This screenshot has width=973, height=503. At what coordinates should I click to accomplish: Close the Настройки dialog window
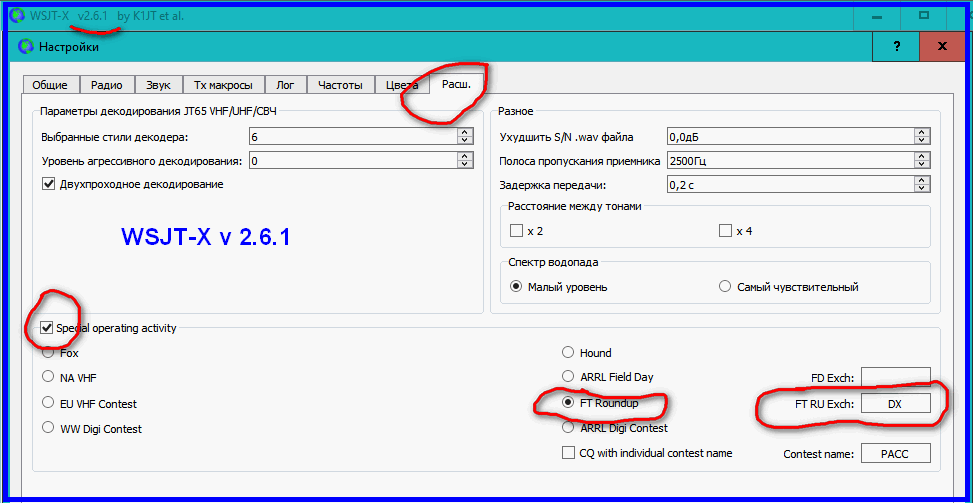pos(942,46)
